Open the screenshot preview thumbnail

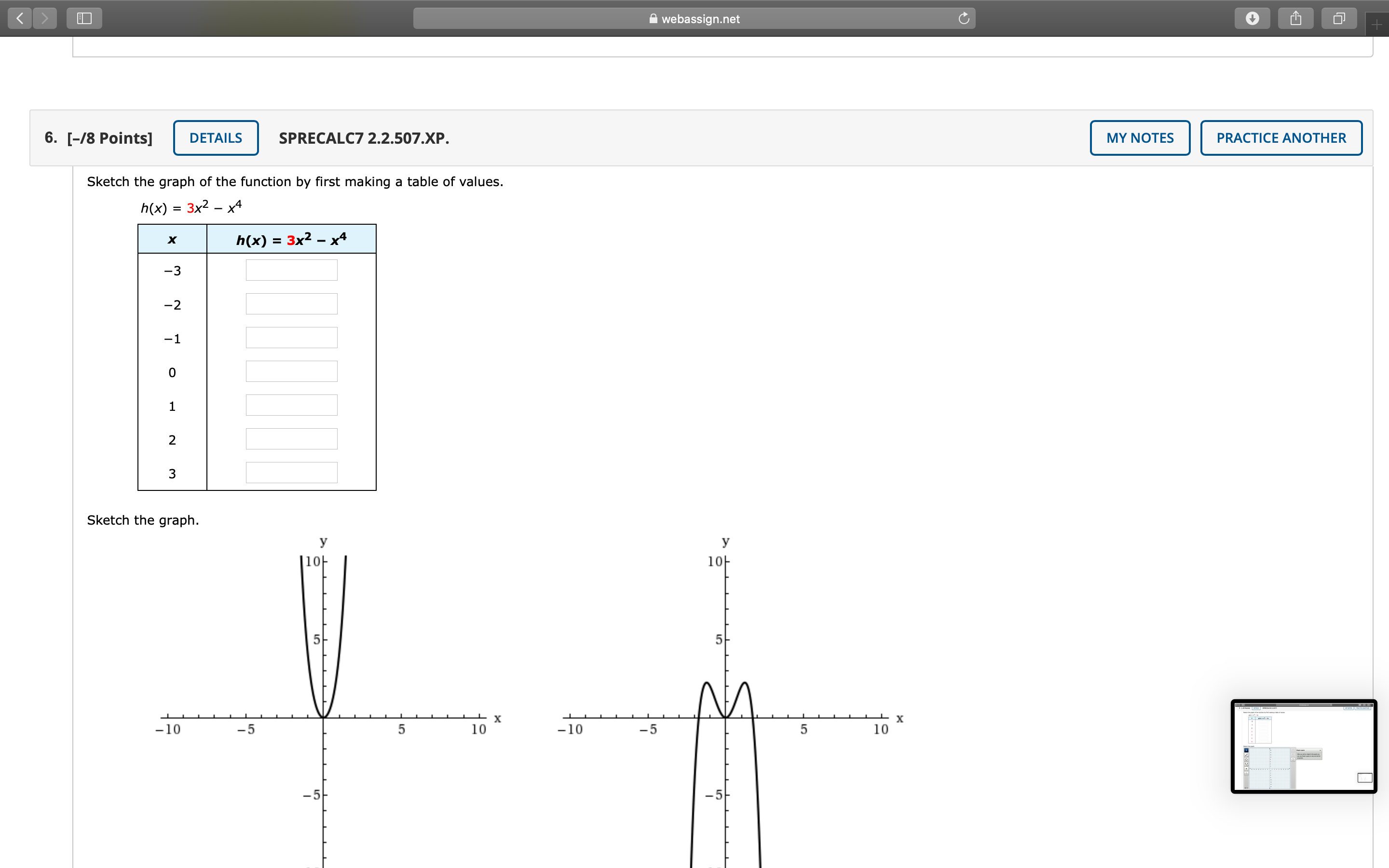tap(1304, 746)
